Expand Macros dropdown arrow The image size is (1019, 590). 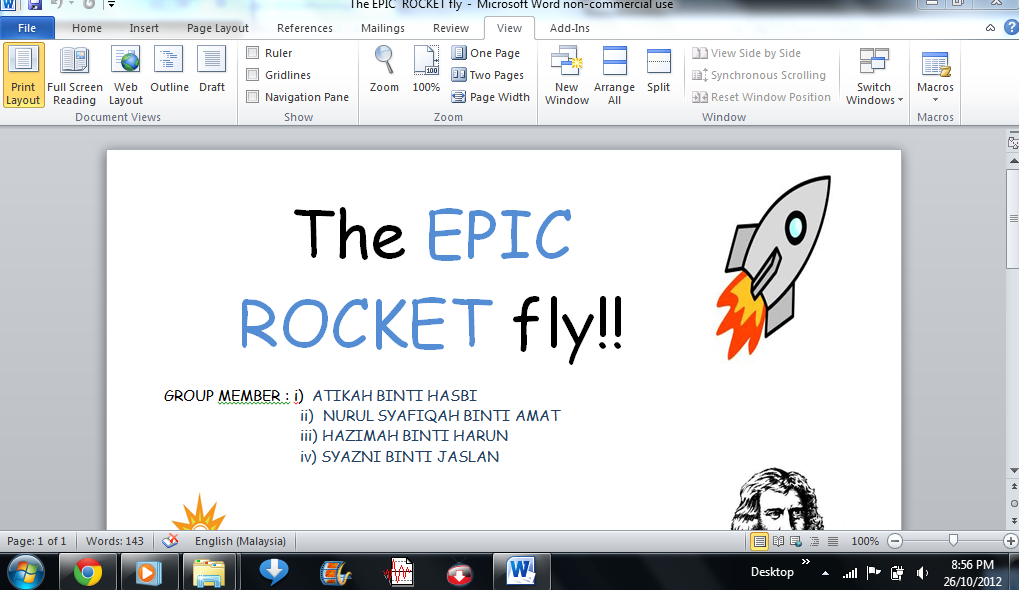click(x=935, y=100)
